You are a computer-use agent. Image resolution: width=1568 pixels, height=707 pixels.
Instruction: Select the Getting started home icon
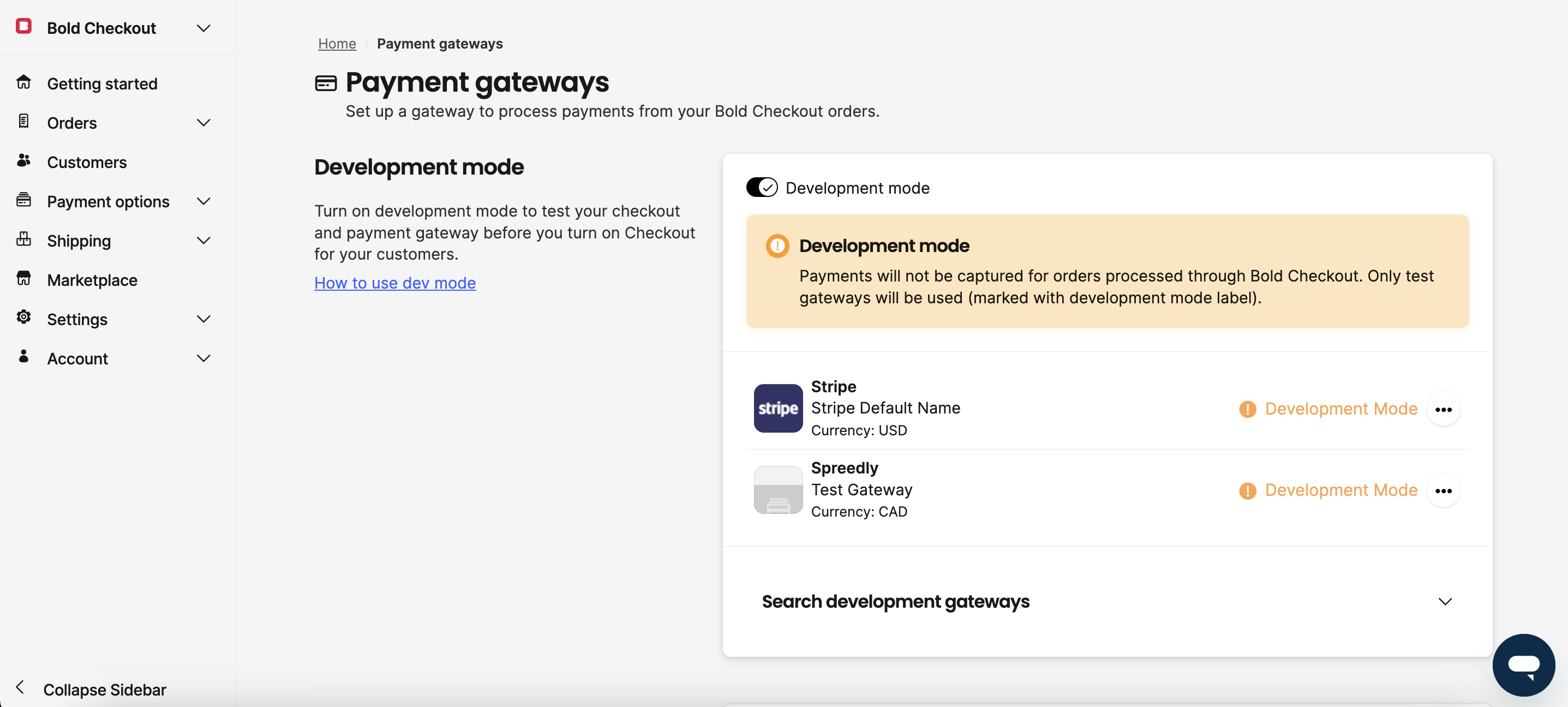24,82
